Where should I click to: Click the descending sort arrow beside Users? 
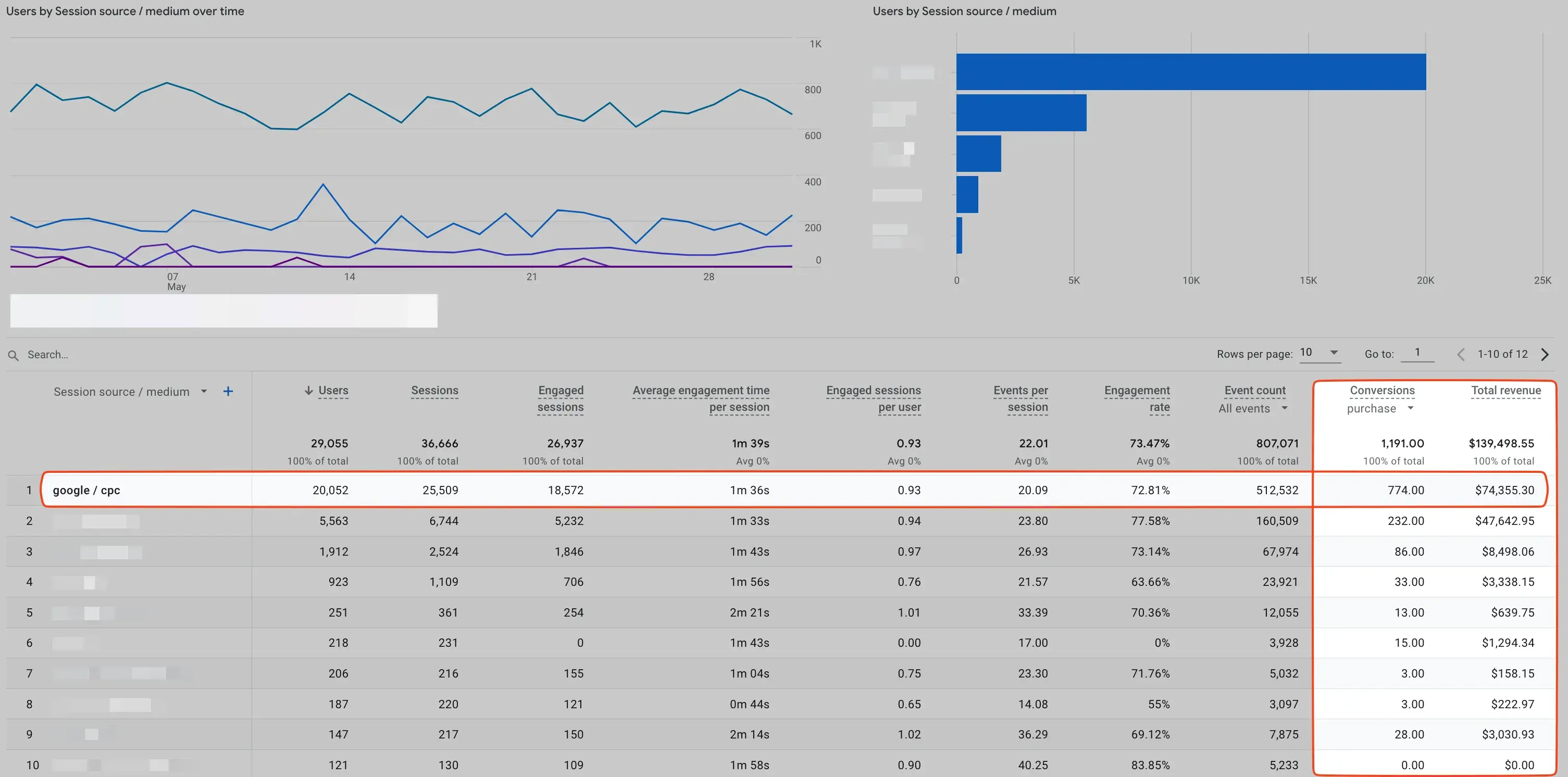(x=309, y=391)
